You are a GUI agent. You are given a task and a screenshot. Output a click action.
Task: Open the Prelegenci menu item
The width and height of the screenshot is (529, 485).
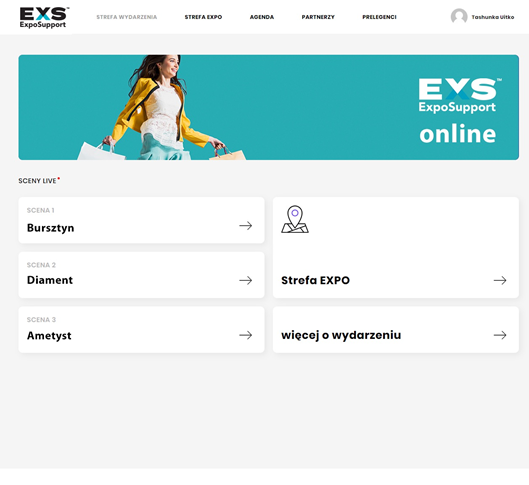379,17
